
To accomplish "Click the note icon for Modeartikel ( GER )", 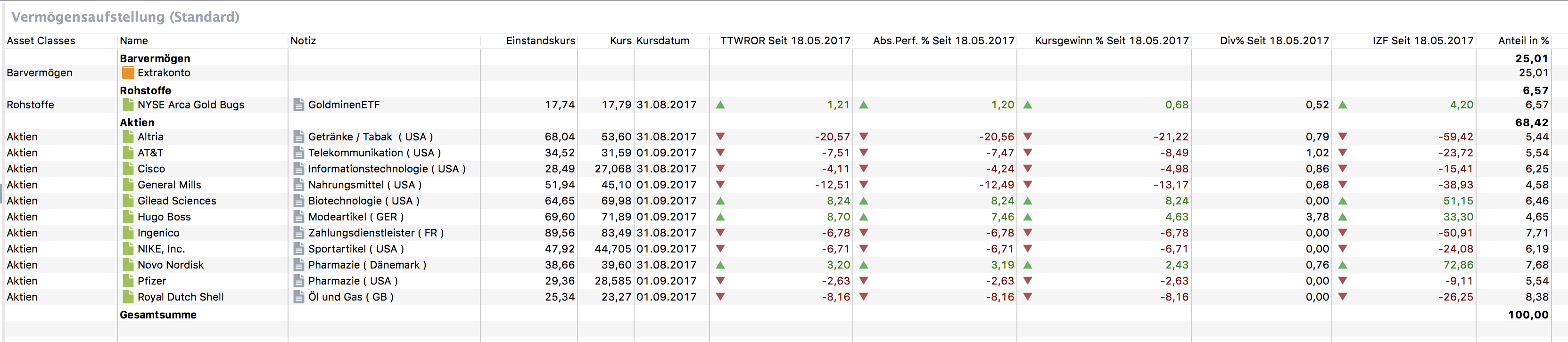I will pos(299,217).
